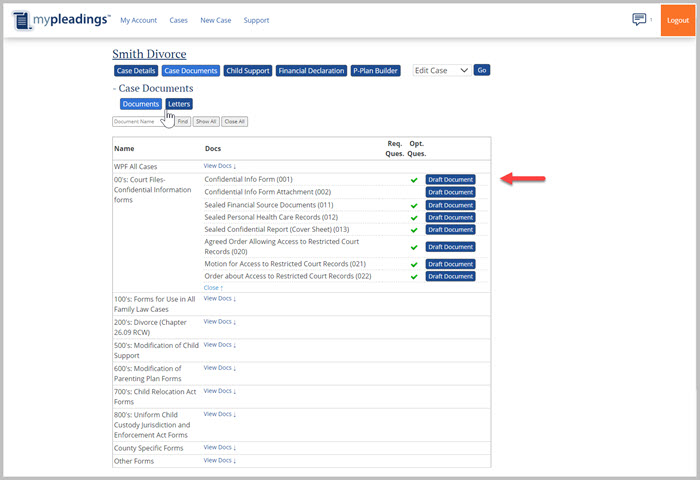Switch to the Letters tab
The image size is (700, 480).
tap(179, 104)
